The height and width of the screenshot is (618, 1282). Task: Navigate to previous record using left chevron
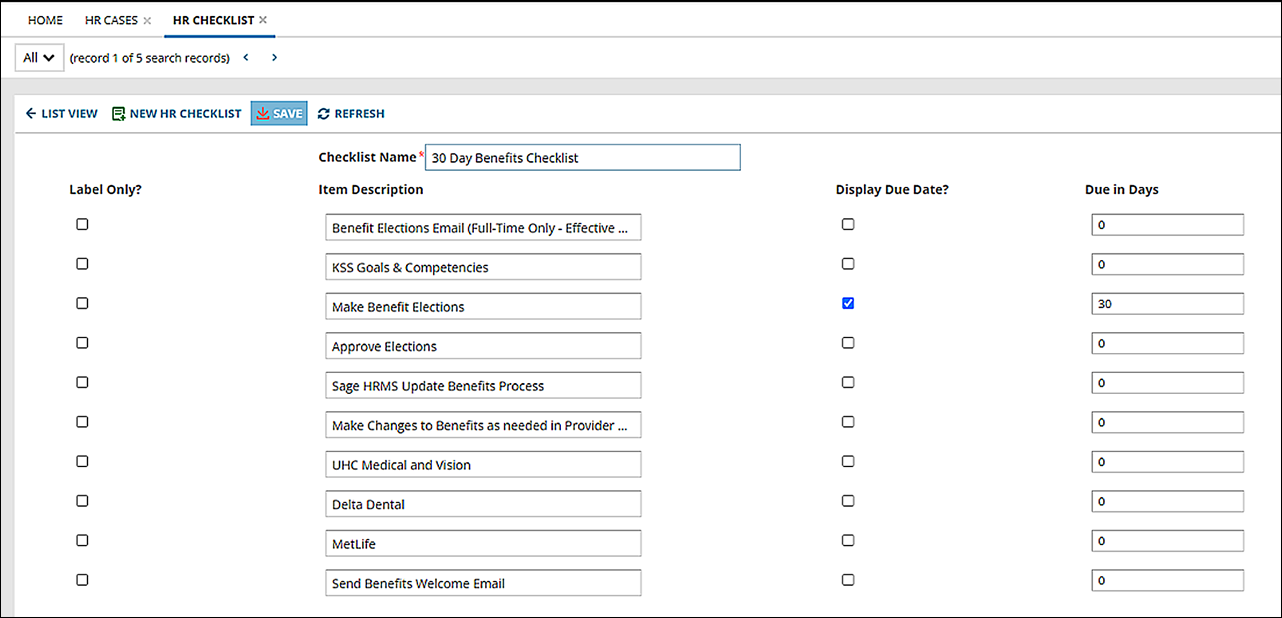(245, 58)
